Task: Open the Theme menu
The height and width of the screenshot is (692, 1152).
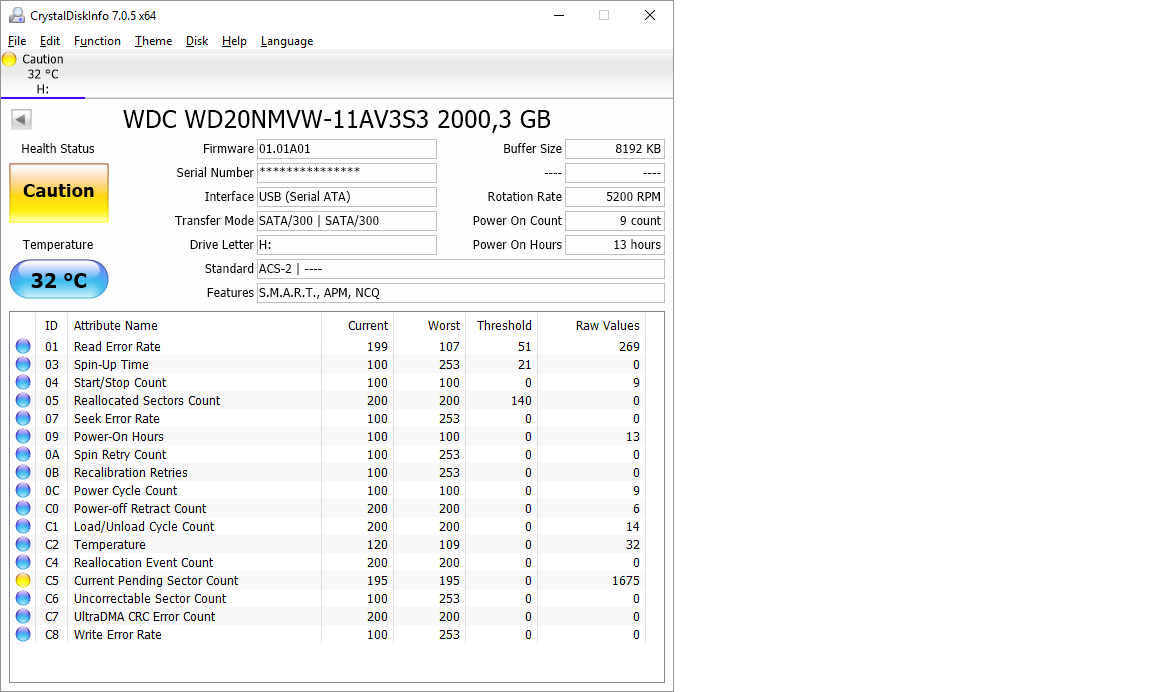Action: click(154, 41)
